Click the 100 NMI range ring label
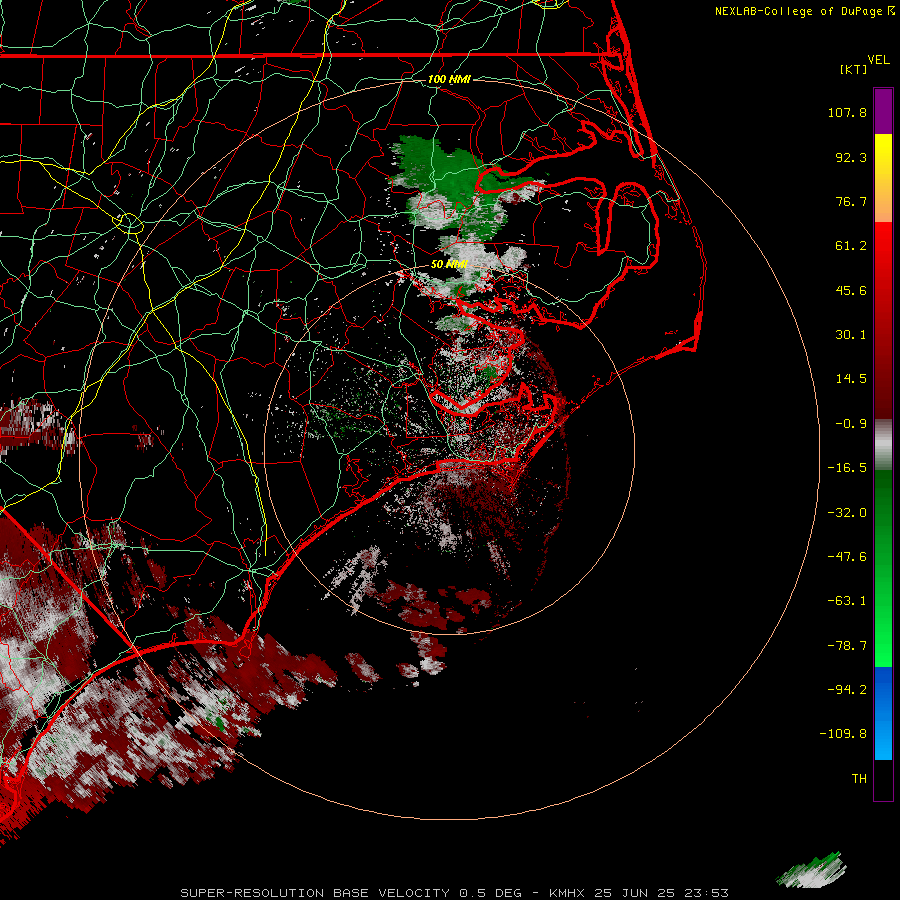This screenshot has height=900, width=900. (x=449, y=79)
